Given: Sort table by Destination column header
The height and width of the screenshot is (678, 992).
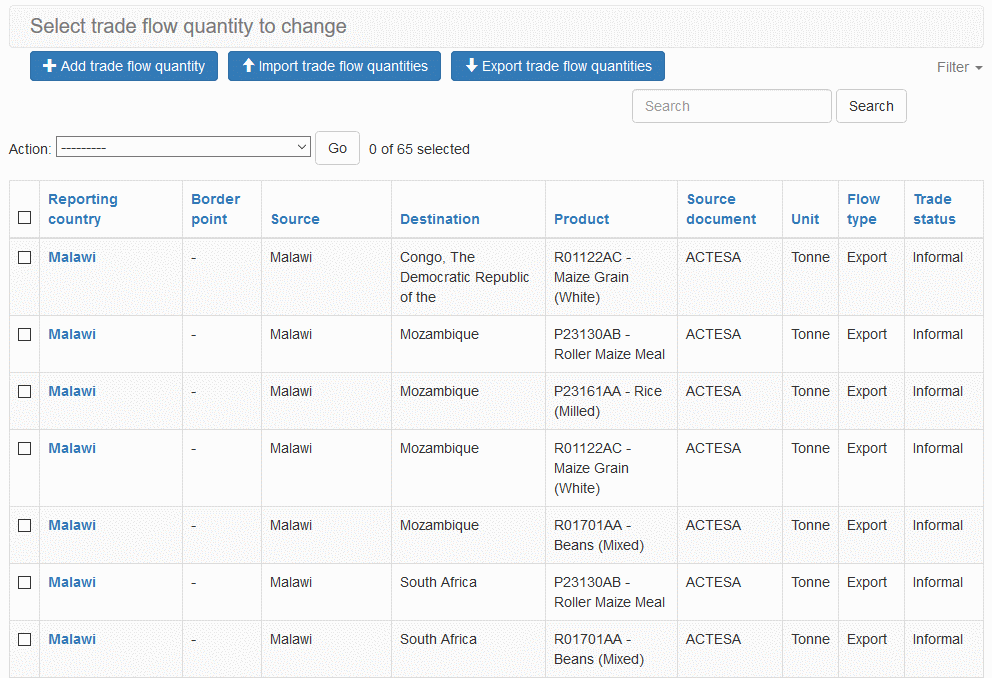Looking at the screenshot, I should coord(439,219).
